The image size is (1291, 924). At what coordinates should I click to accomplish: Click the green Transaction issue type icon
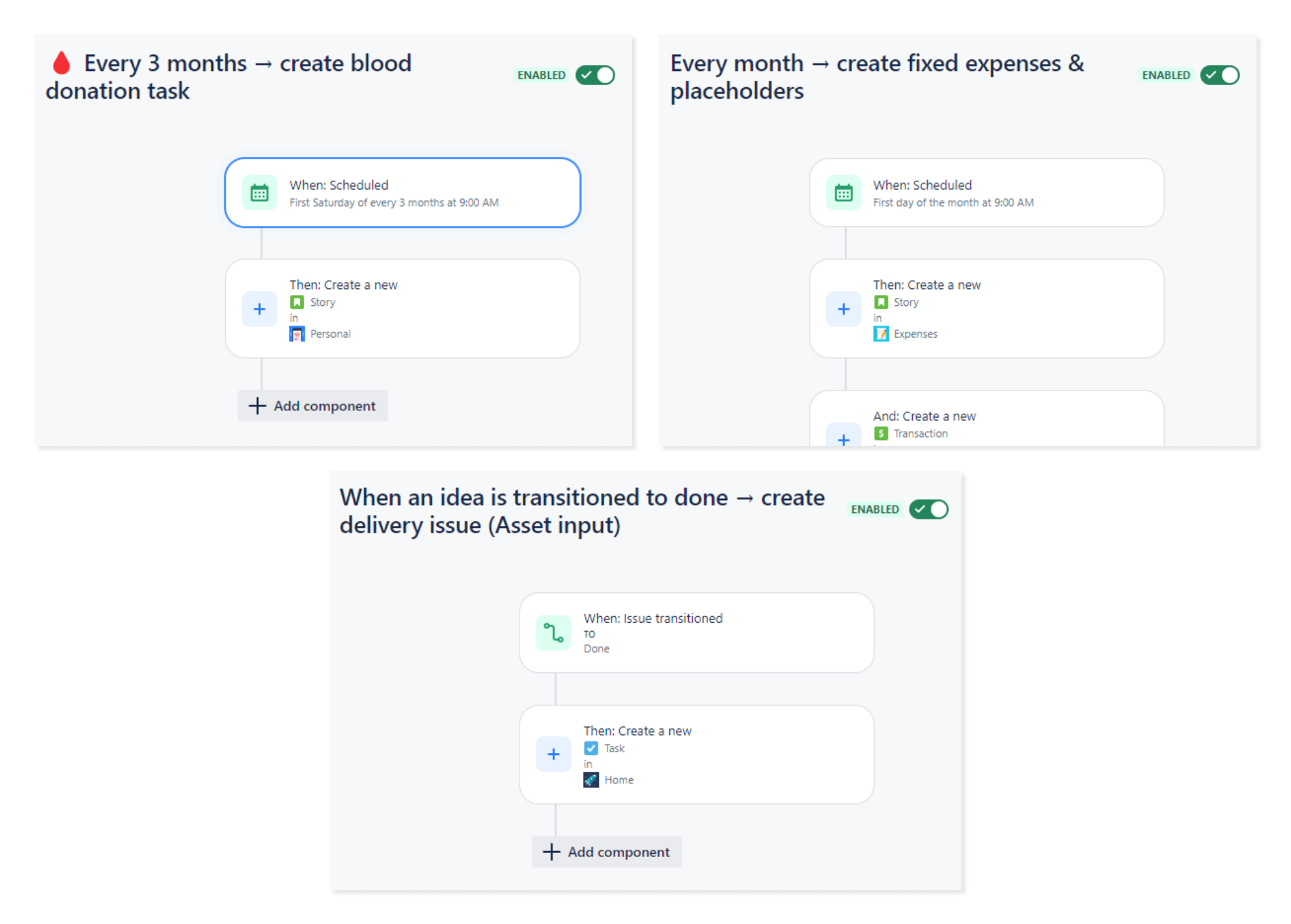tap(881, 434)
